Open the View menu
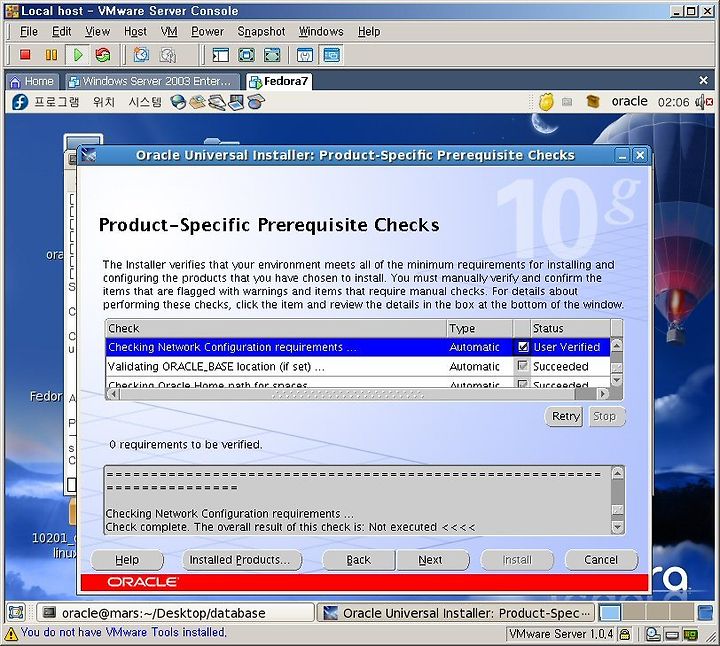This screenshot has width=720, height=646. click(x=97, y=31)
